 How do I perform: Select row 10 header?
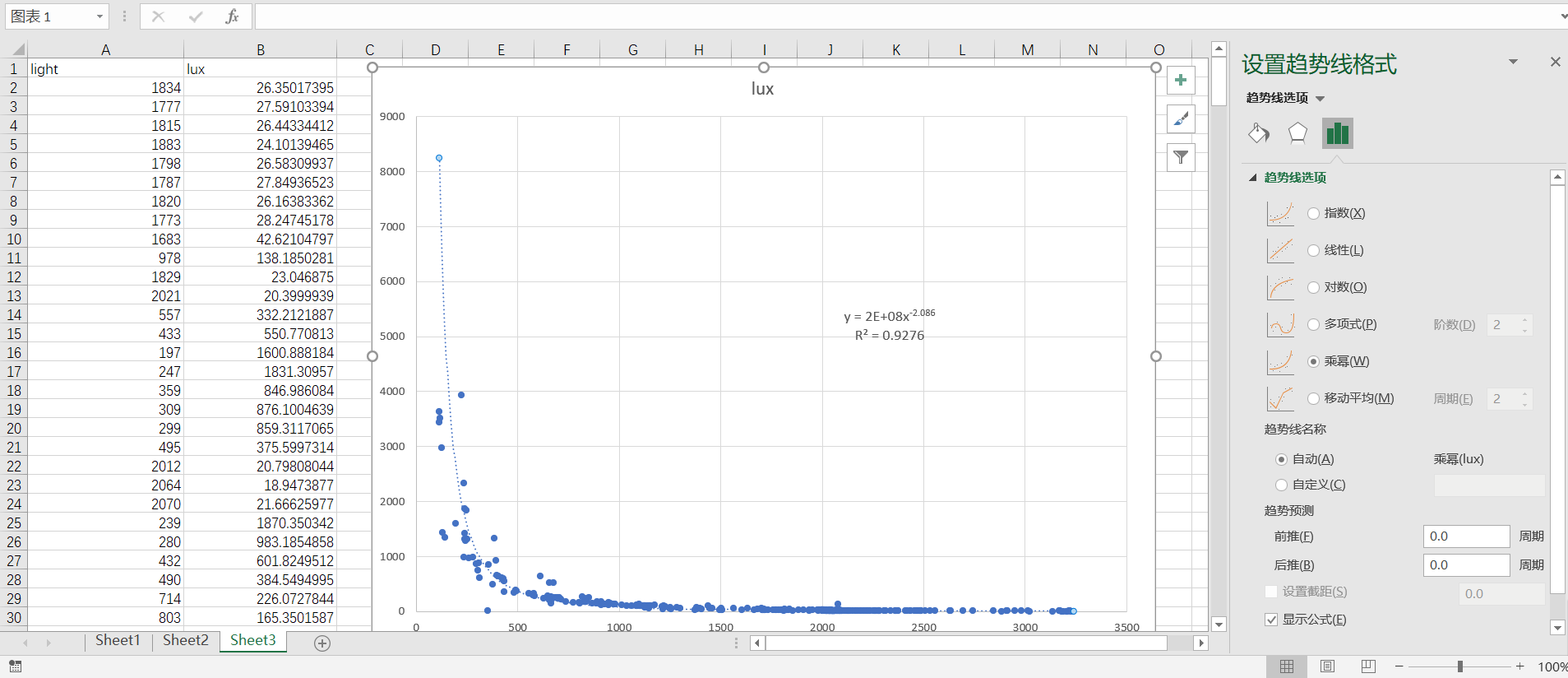tap(14, 239)
